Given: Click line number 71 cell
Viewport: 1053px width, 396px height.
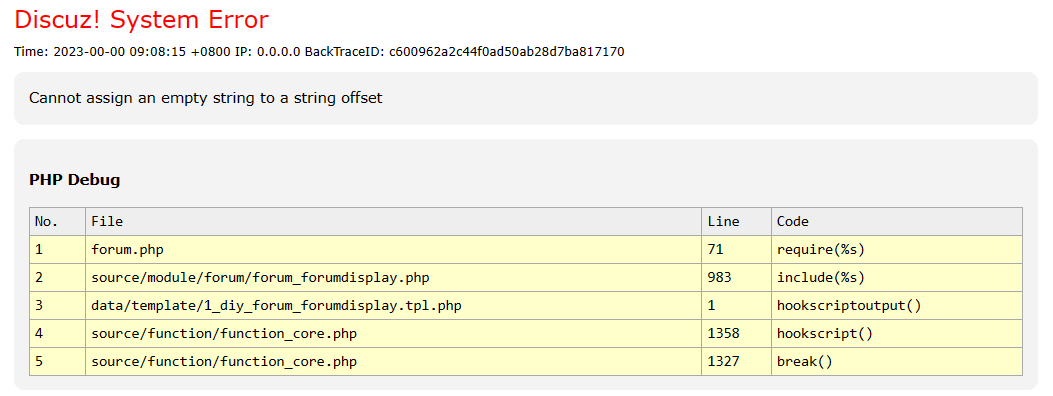Looking at the screenshot, I should tap(737, 250).
